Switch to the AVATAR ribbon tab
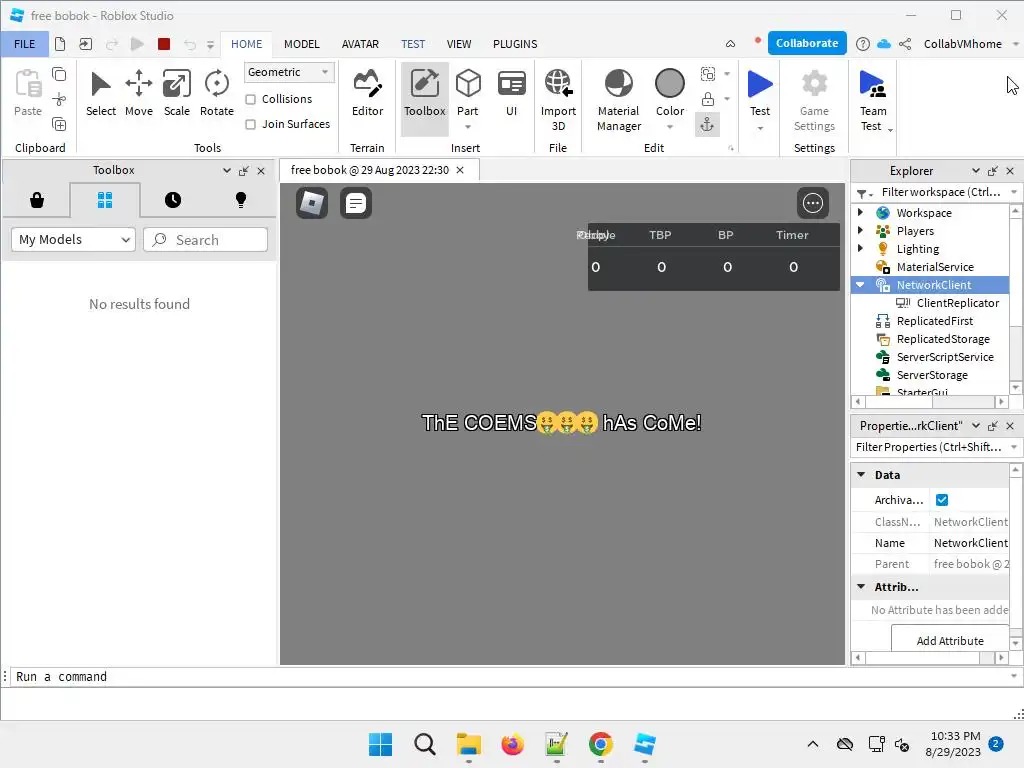This screenshot has height=768, width=1024. (360, 44)
